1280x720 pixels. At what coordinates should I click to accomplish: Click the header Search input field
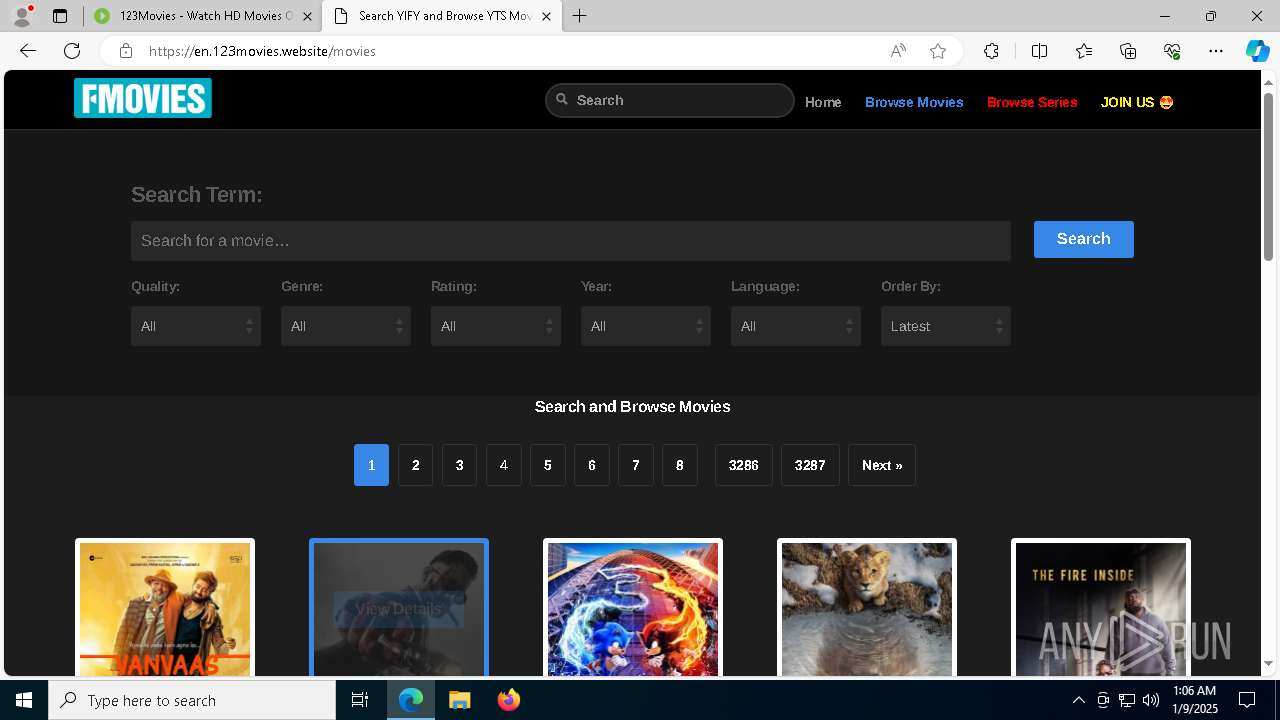(670, 100)
